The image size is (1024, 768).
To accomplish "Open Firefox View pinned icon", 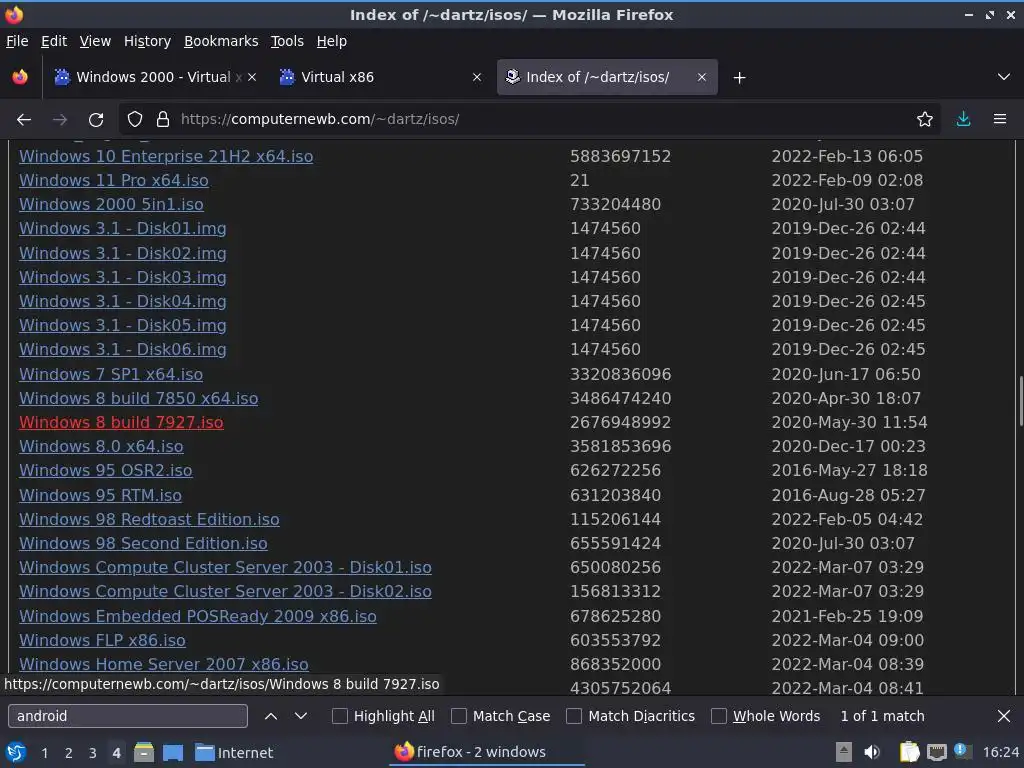I will [x=20, y=77].
